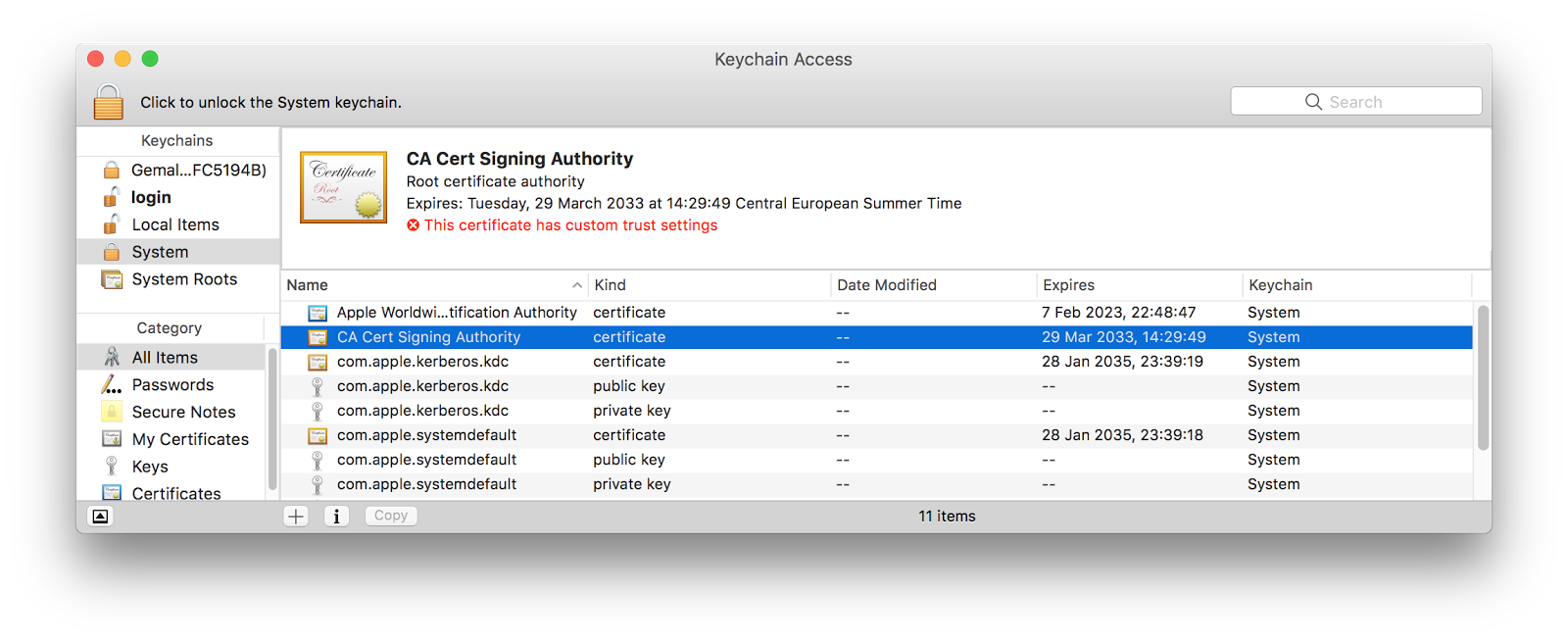Select the Apple Worldwide certification Authority row
1568x642 pixels.
457,313
